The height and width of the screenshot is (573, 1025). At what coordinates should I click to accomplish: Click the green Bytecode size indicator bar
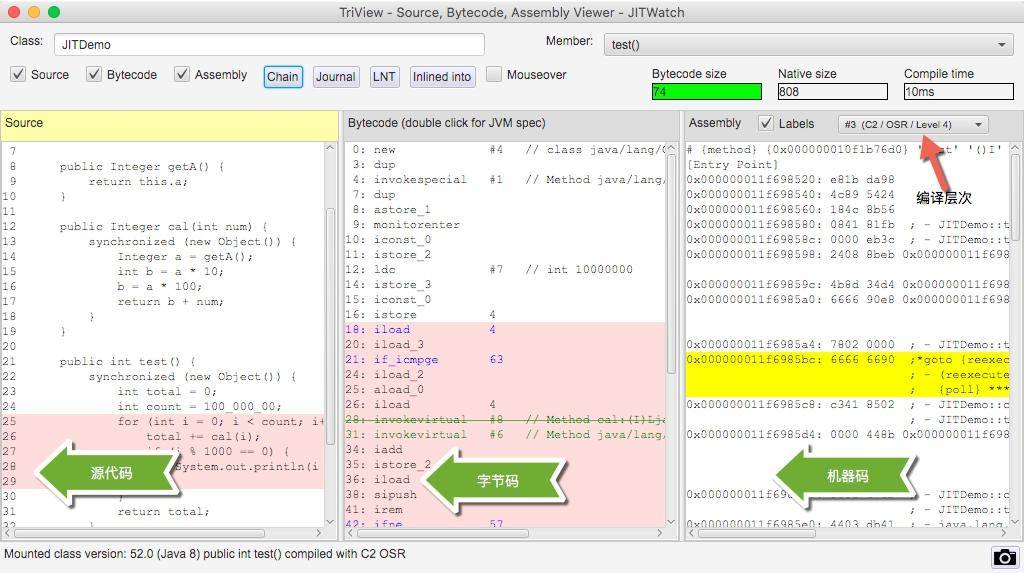(x=706, y=92)
